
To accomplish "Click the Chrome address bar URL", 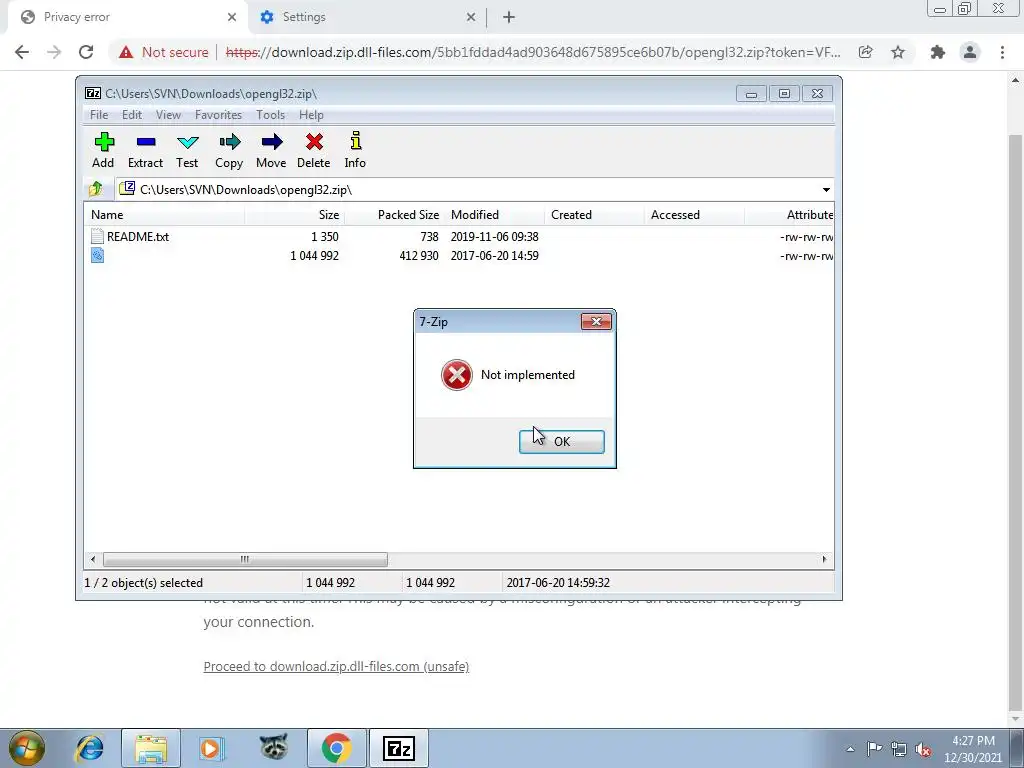I will [533, 52].
